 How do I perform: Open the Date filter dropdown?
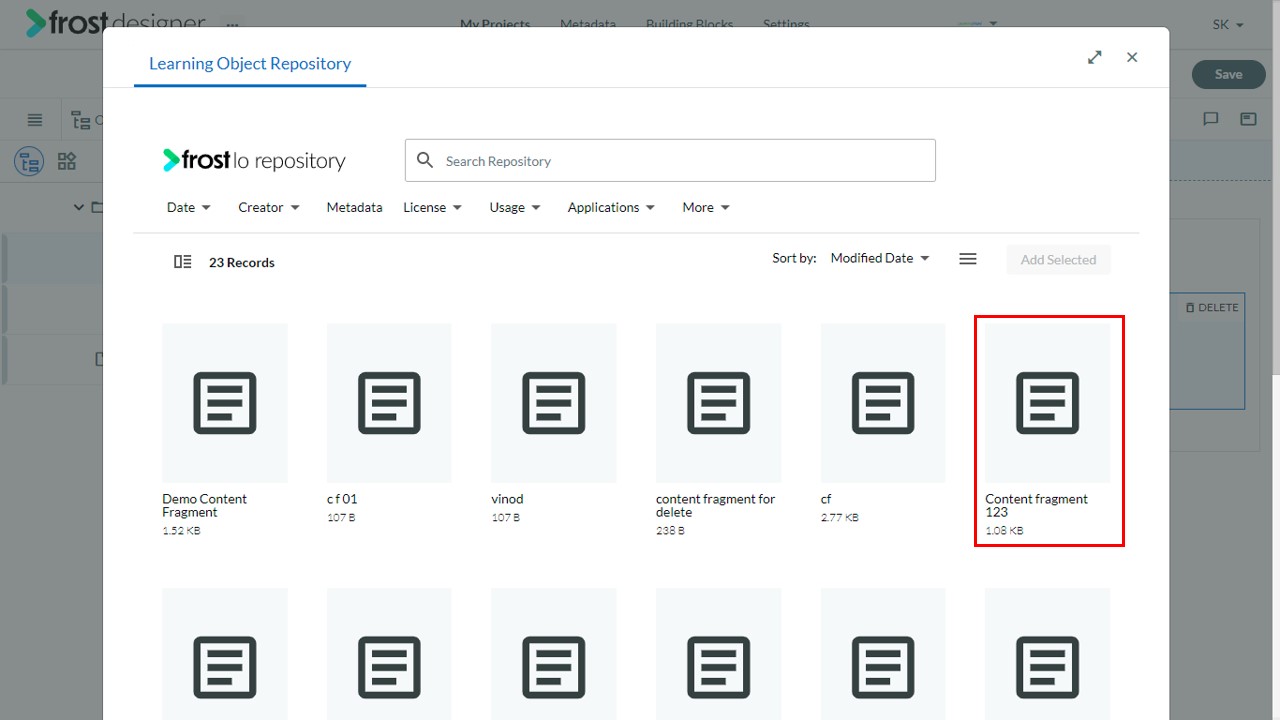189,207
